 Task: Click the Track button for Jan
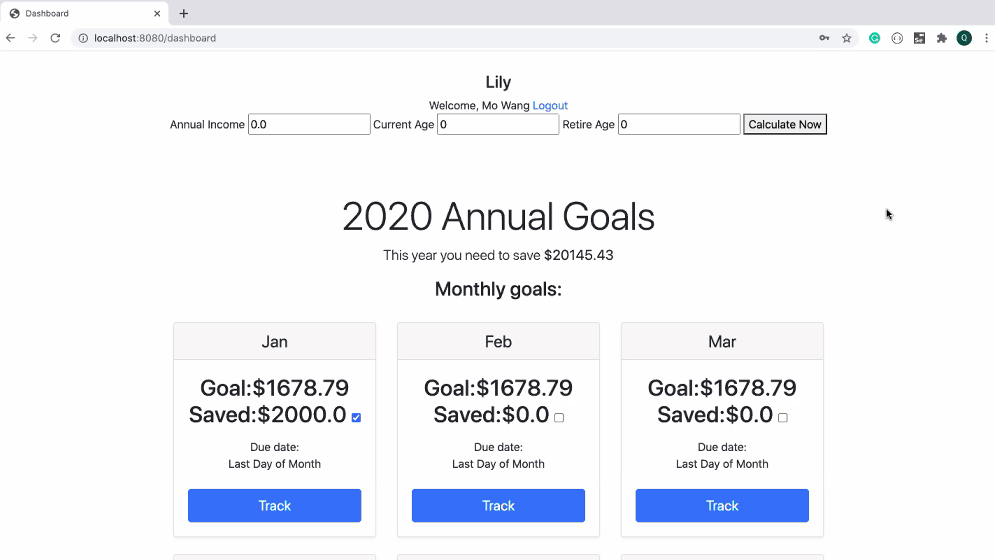(274, 506)
